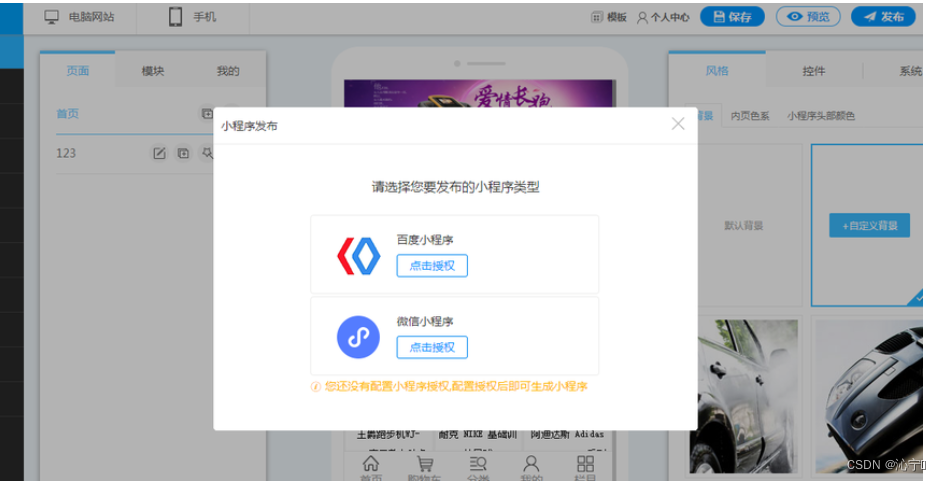941x481 pixels.
Task: Choose the 默认背景 option
Action: [744, 226]
